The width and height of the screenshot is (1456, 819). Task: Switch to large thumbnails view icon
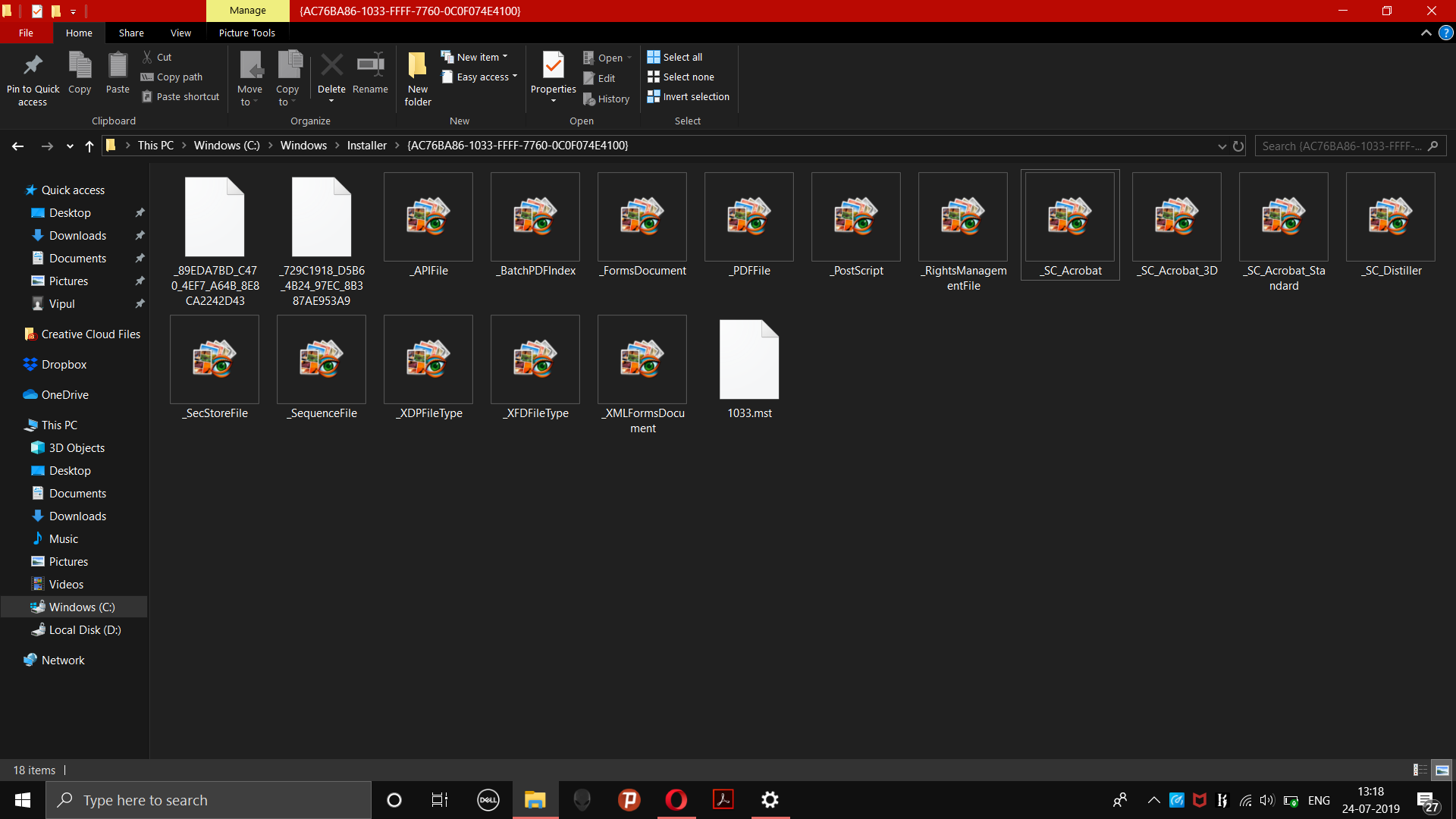(x=1442, y=770)
